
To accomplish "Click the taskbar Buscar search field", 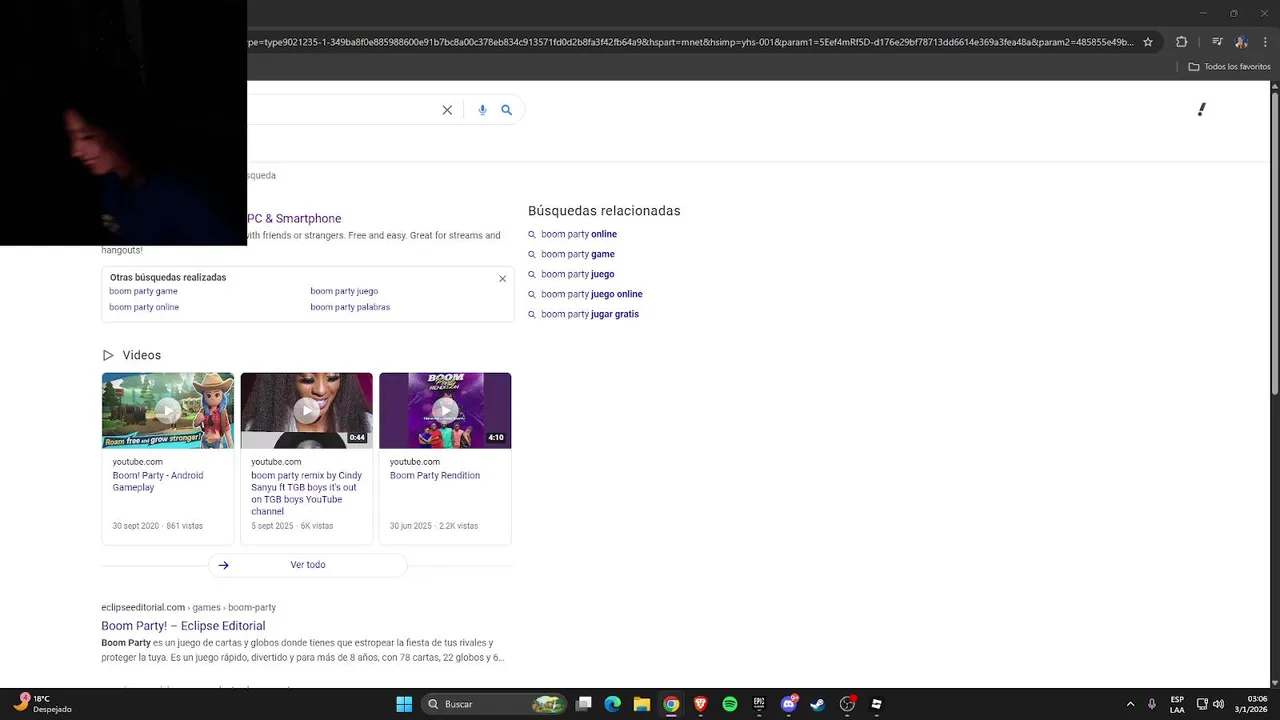I will pos(495,704).
